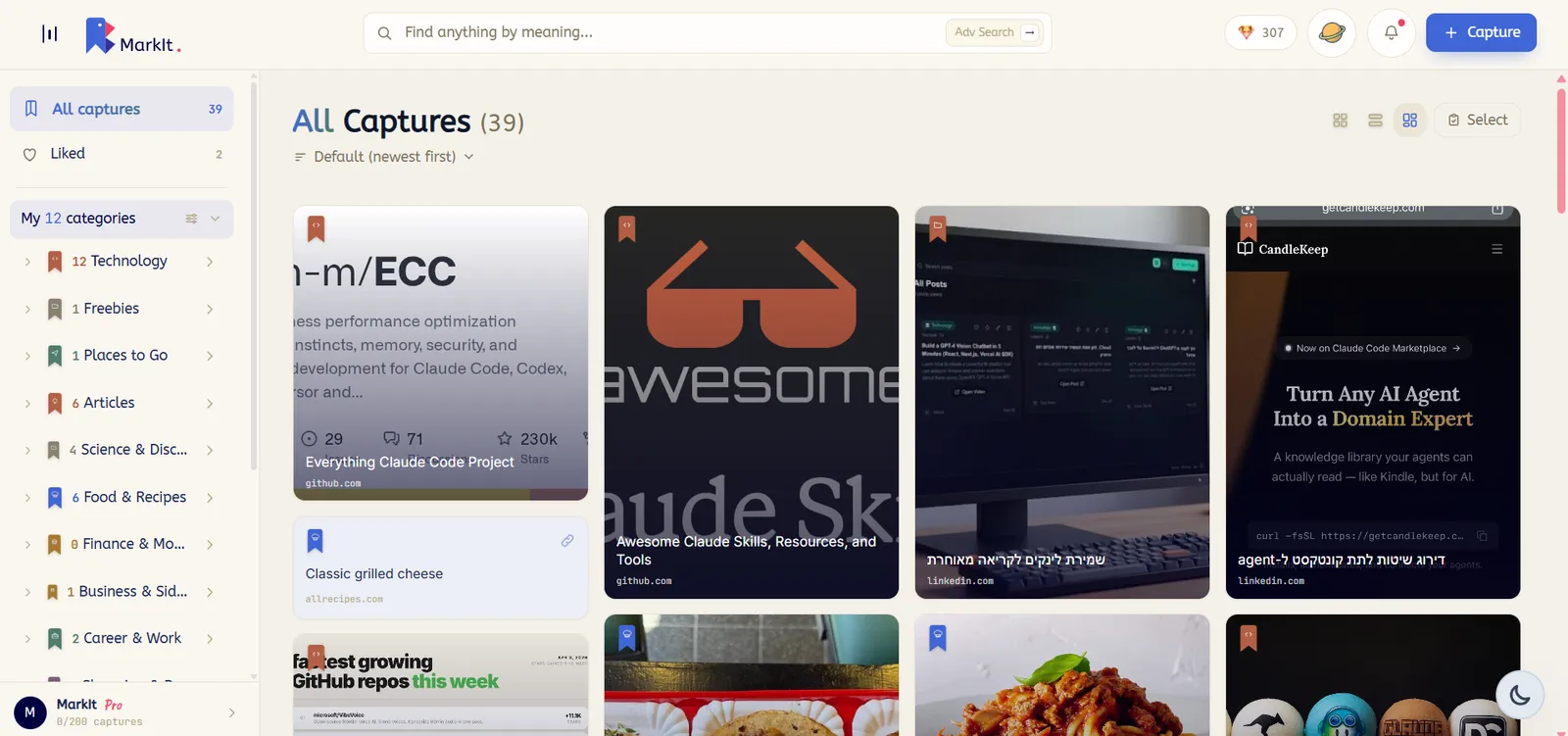Expand the Food & Recipes tree arrow on left

[x=27, y=498]
